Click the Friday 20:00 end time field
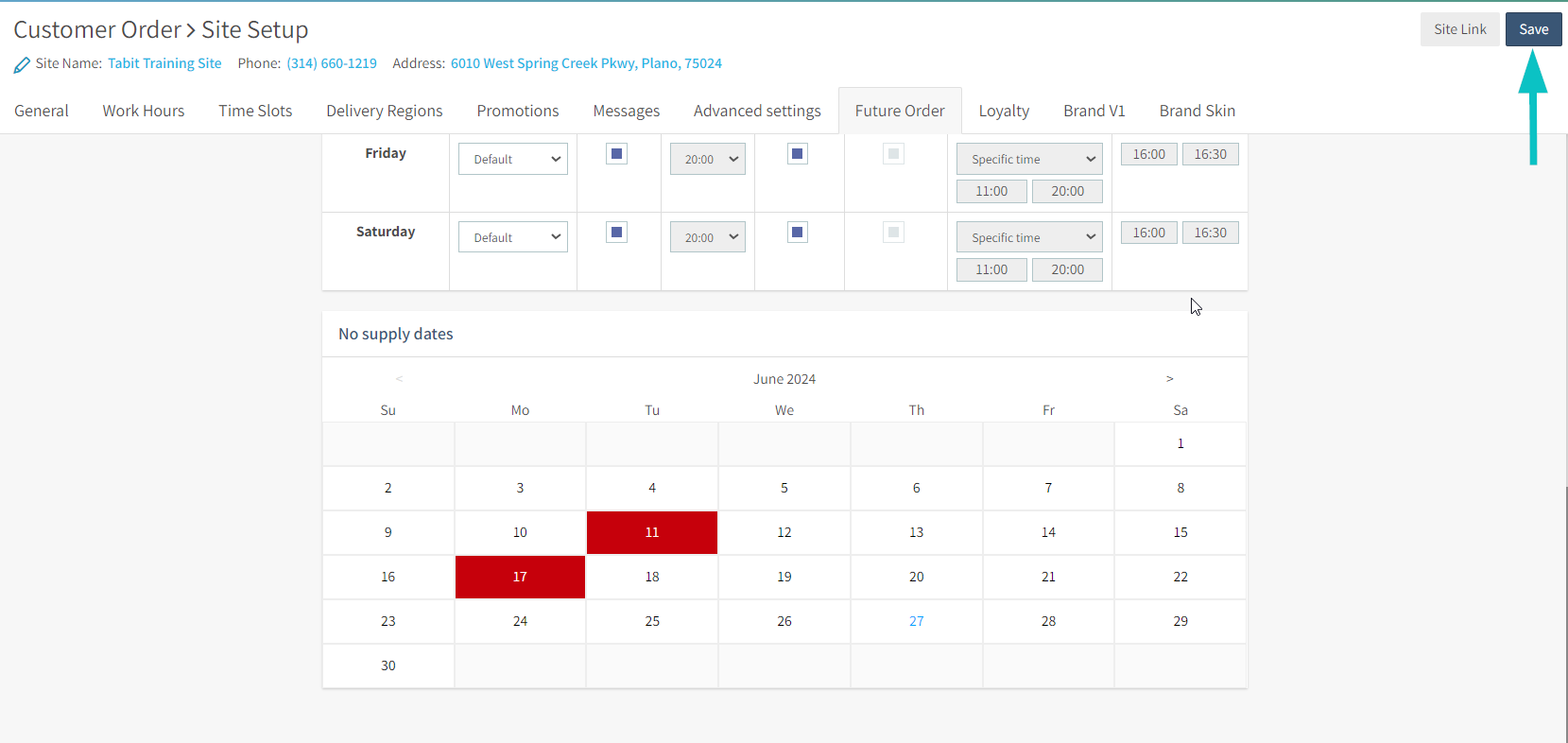1568x743 pixels. click(1067, 191)
